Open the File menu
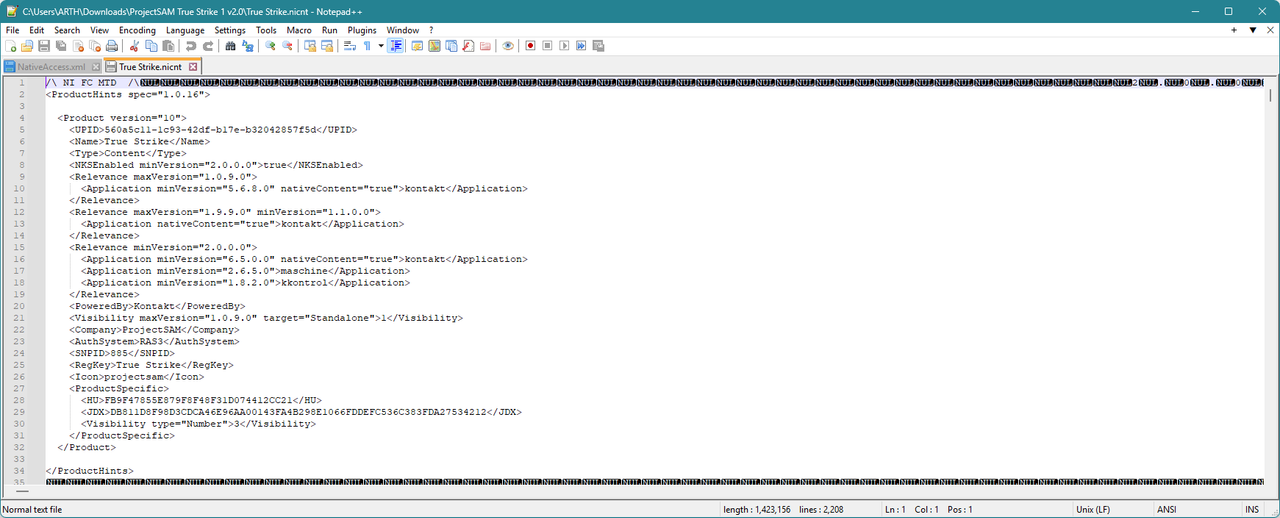1280x518 pixels. 12,30
